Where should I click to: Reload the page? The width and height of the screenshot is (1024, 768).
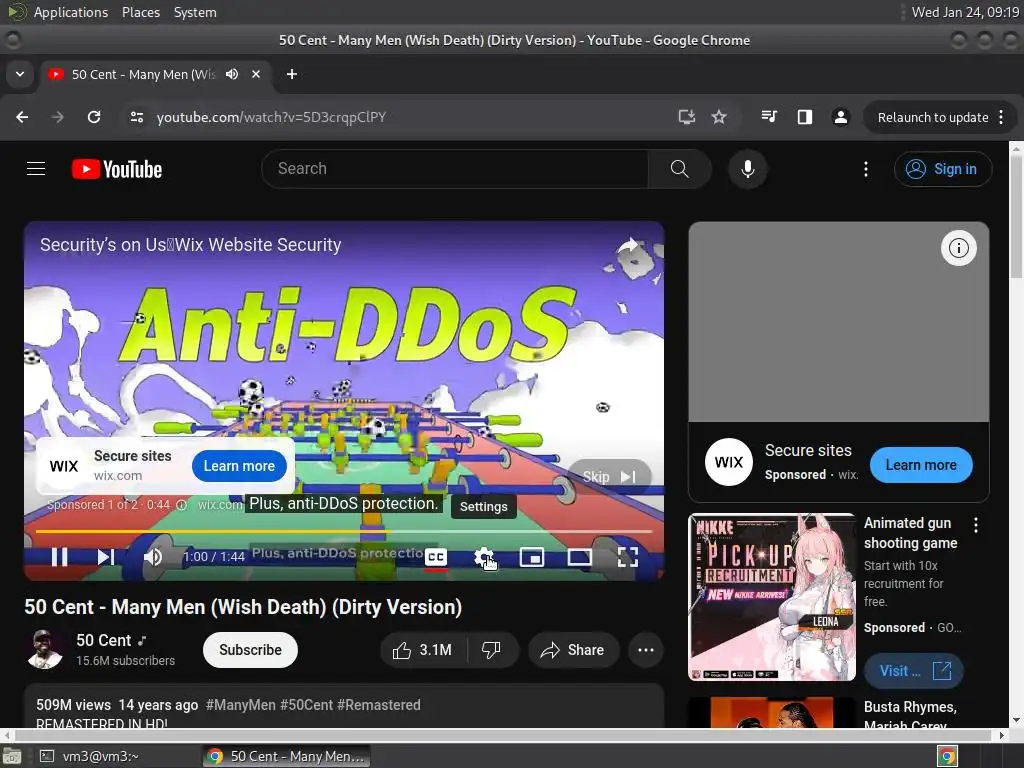(94, 117)
